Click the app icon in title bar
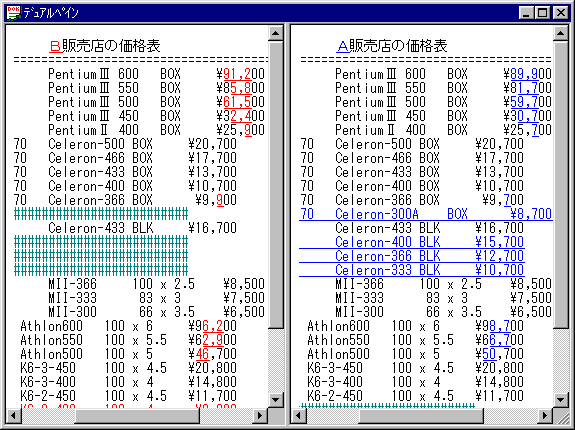 14,13
